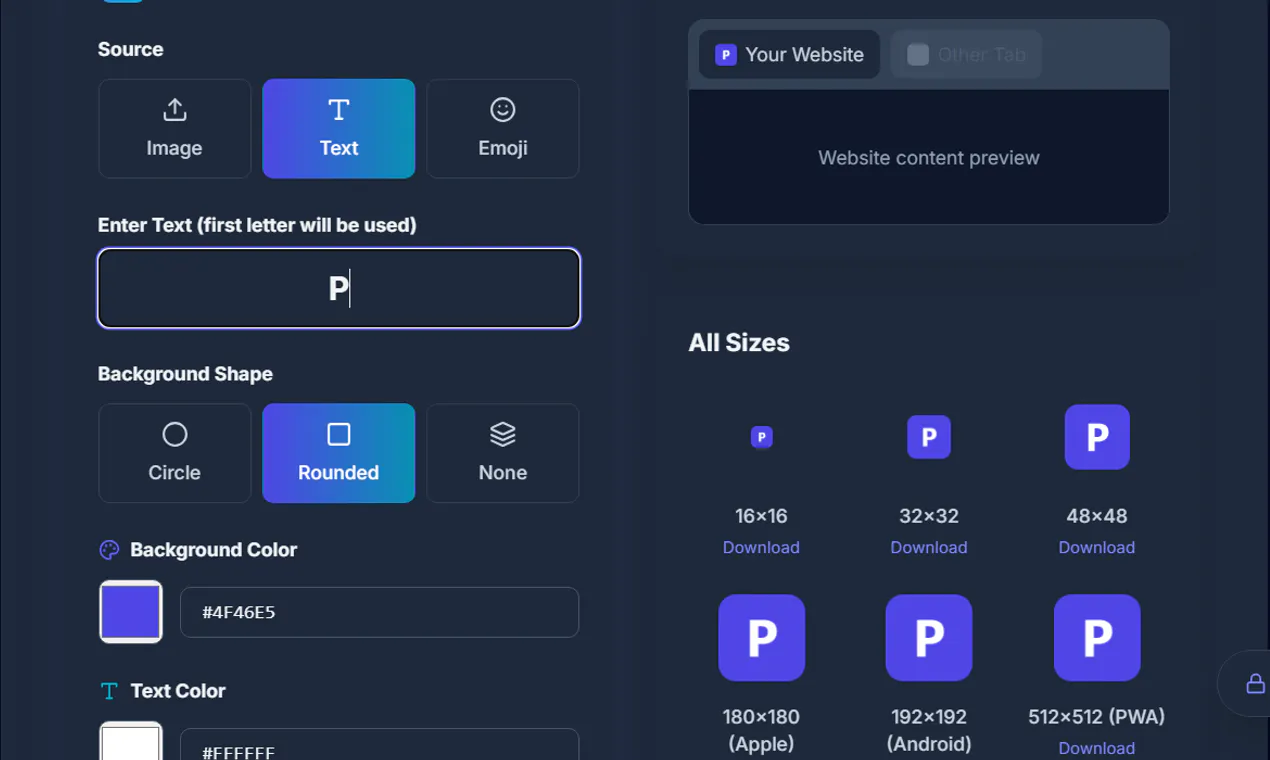1270x760 pixels.
Task: Click the 180×180 Apple icon preview
Action: (761, 638)
